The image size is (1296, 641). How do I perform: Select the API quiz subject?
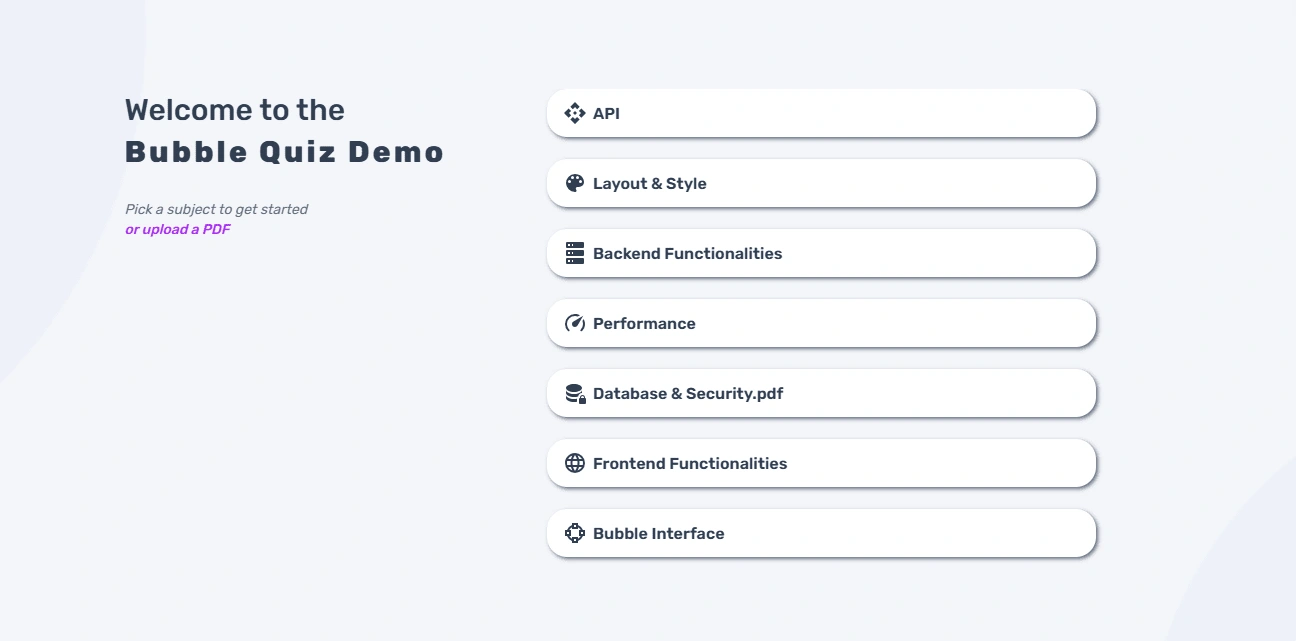[821, 113]
